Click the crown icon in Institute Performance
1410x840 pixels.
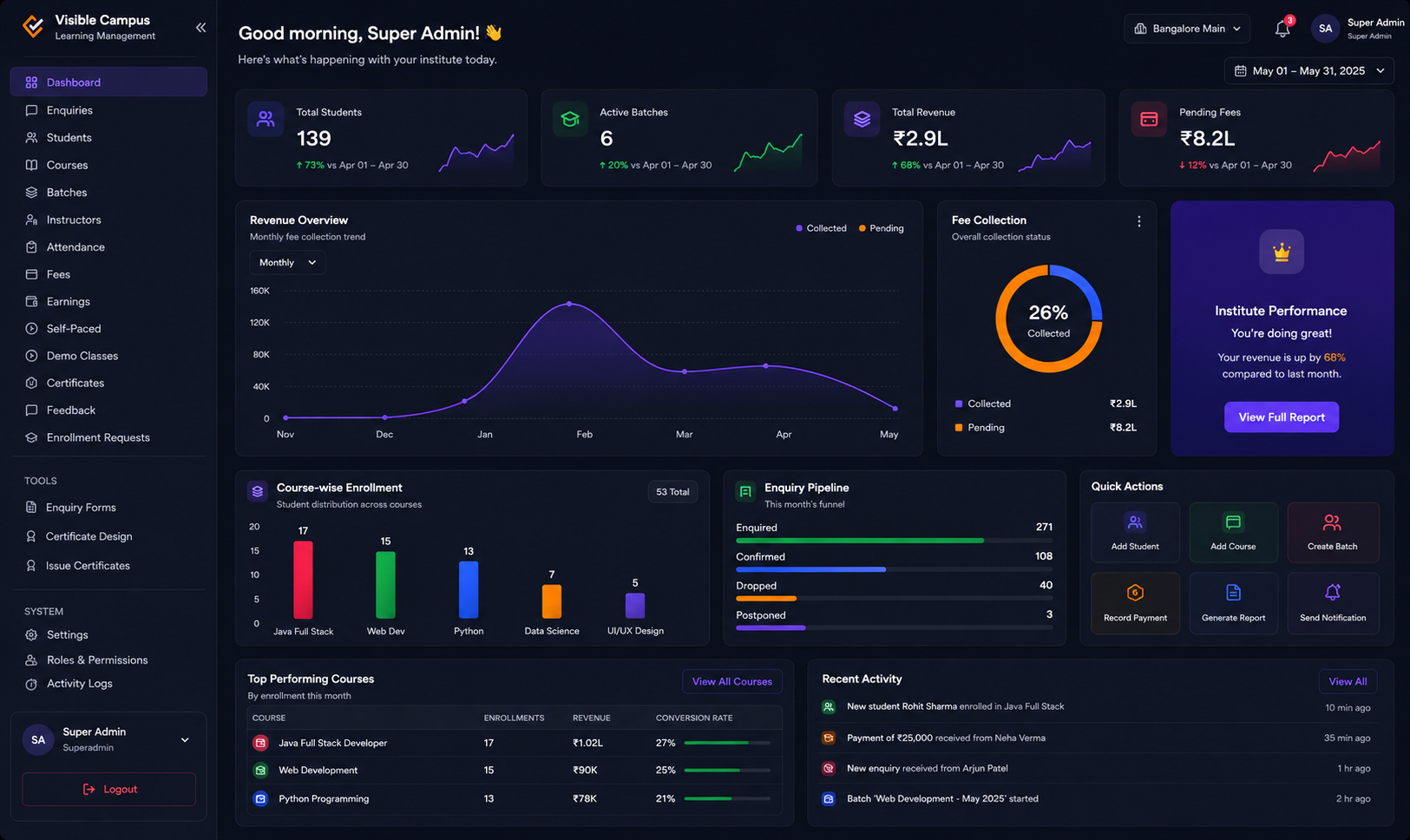(1282, 252)
